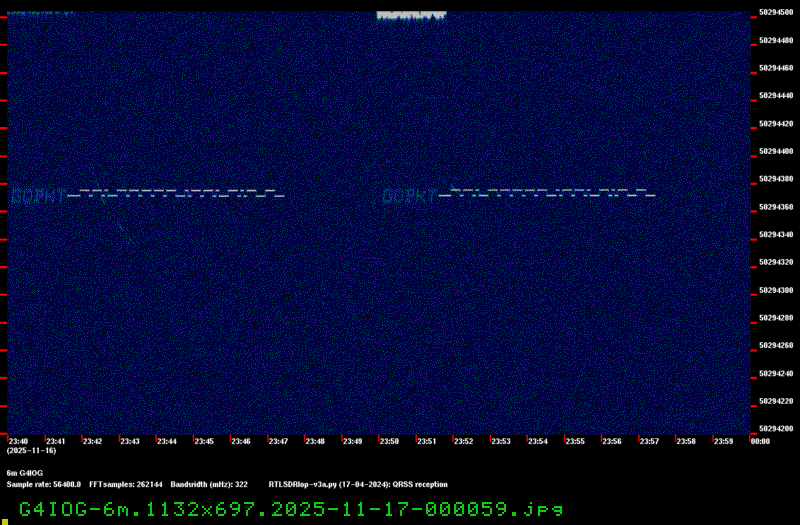Click the green G4IOG-6m filename text
Viewport: 800px width, 525px height.
pyautogui.click(x=290, y=508)
